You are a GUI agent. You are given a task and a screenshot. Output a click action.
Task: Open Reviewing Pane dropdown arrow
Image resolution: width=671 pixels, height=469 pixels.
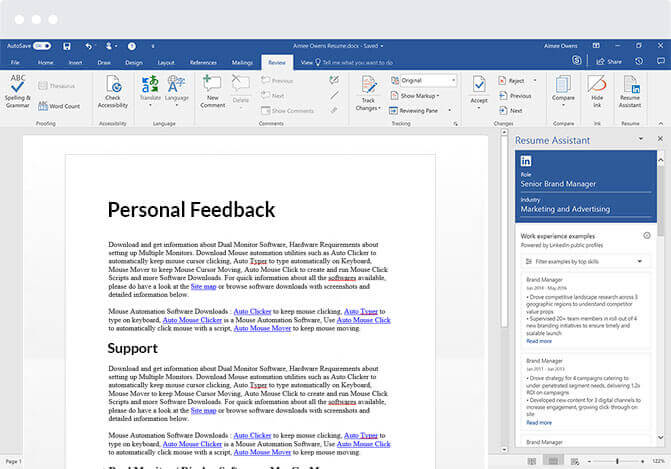click(449, 110)
